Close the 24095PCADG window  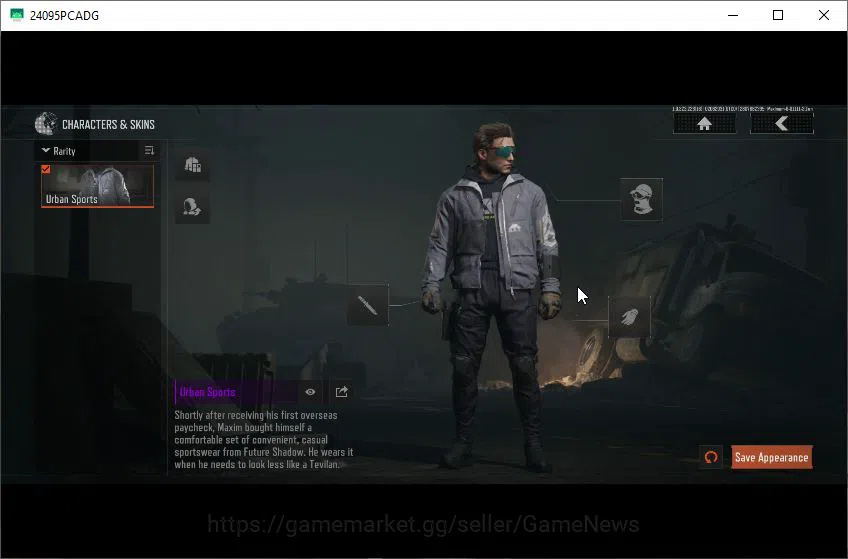point(824,15)
